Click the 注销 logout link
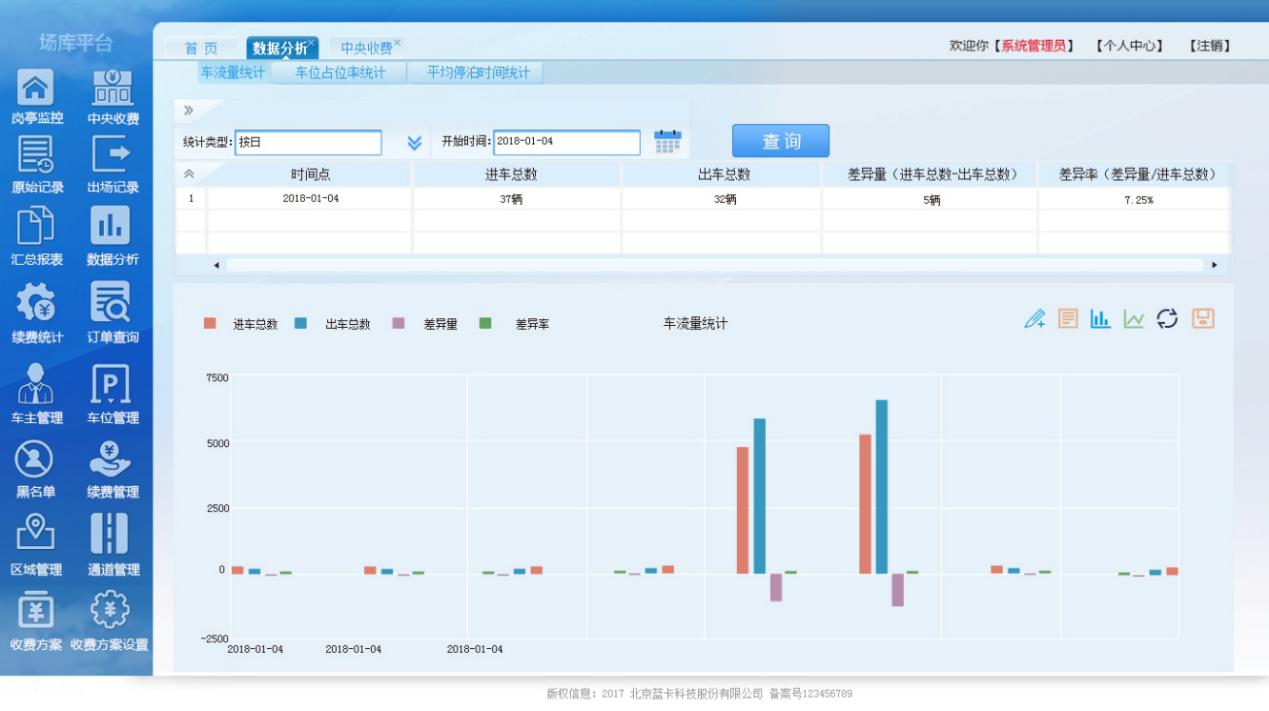Image resolution: width=1269 pixels, height=711 pixels. [1208, 46]
